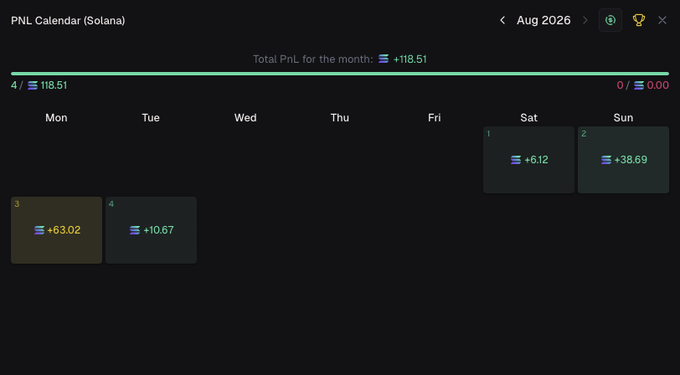
Task: Go to previous month with left chevron
Action: [502, 20]
